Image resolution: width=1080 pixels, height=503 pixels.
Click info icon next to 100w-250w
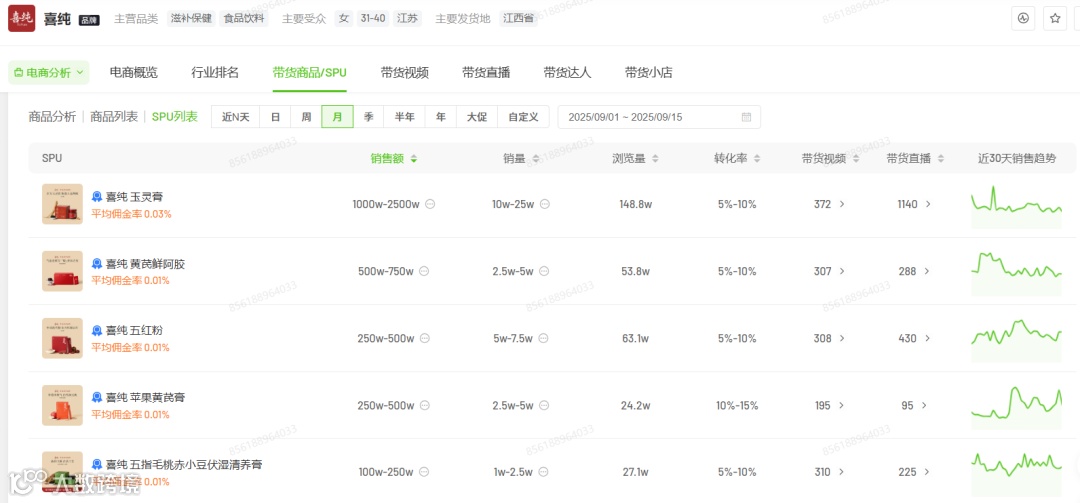[x=424, y=472]
